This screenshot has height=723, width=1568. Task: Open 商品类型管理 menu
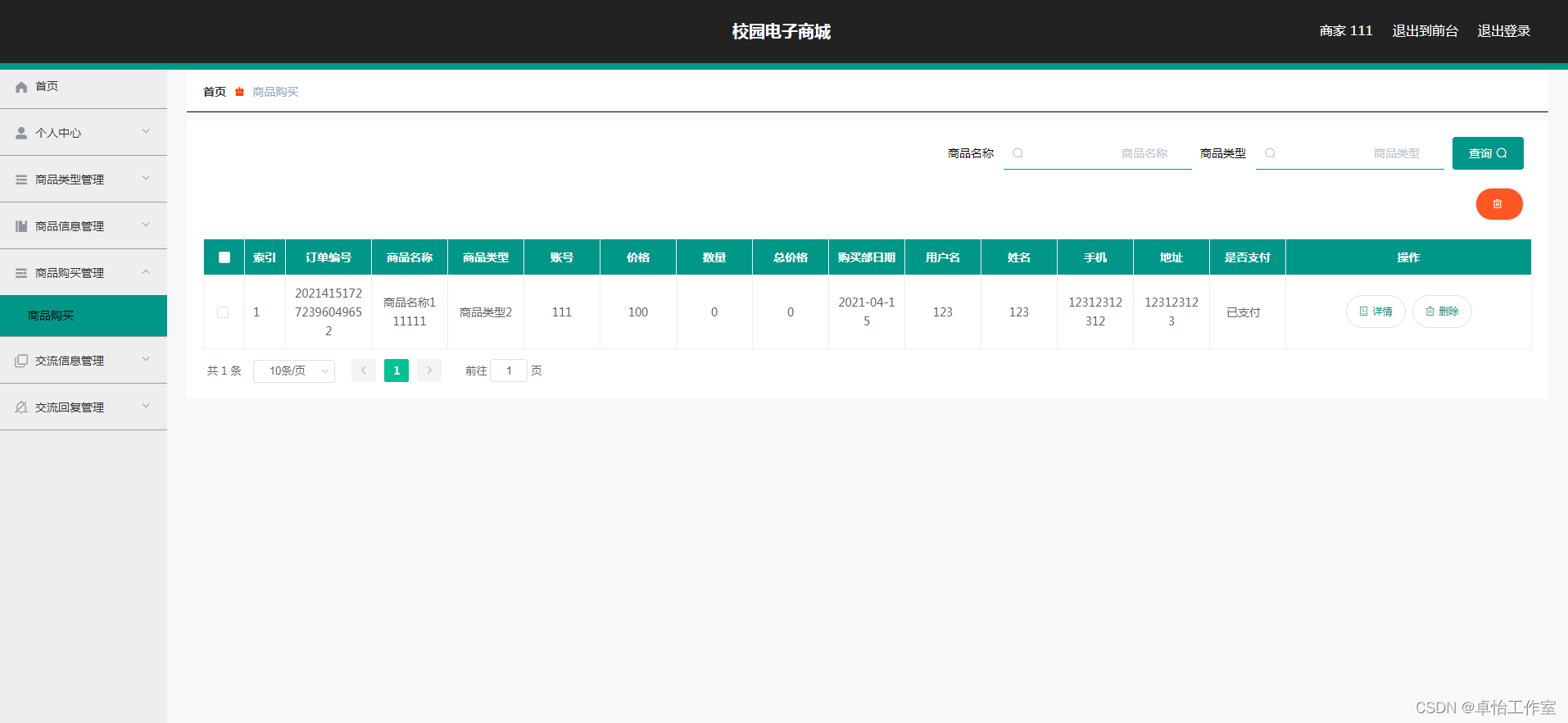pos(84,180)
